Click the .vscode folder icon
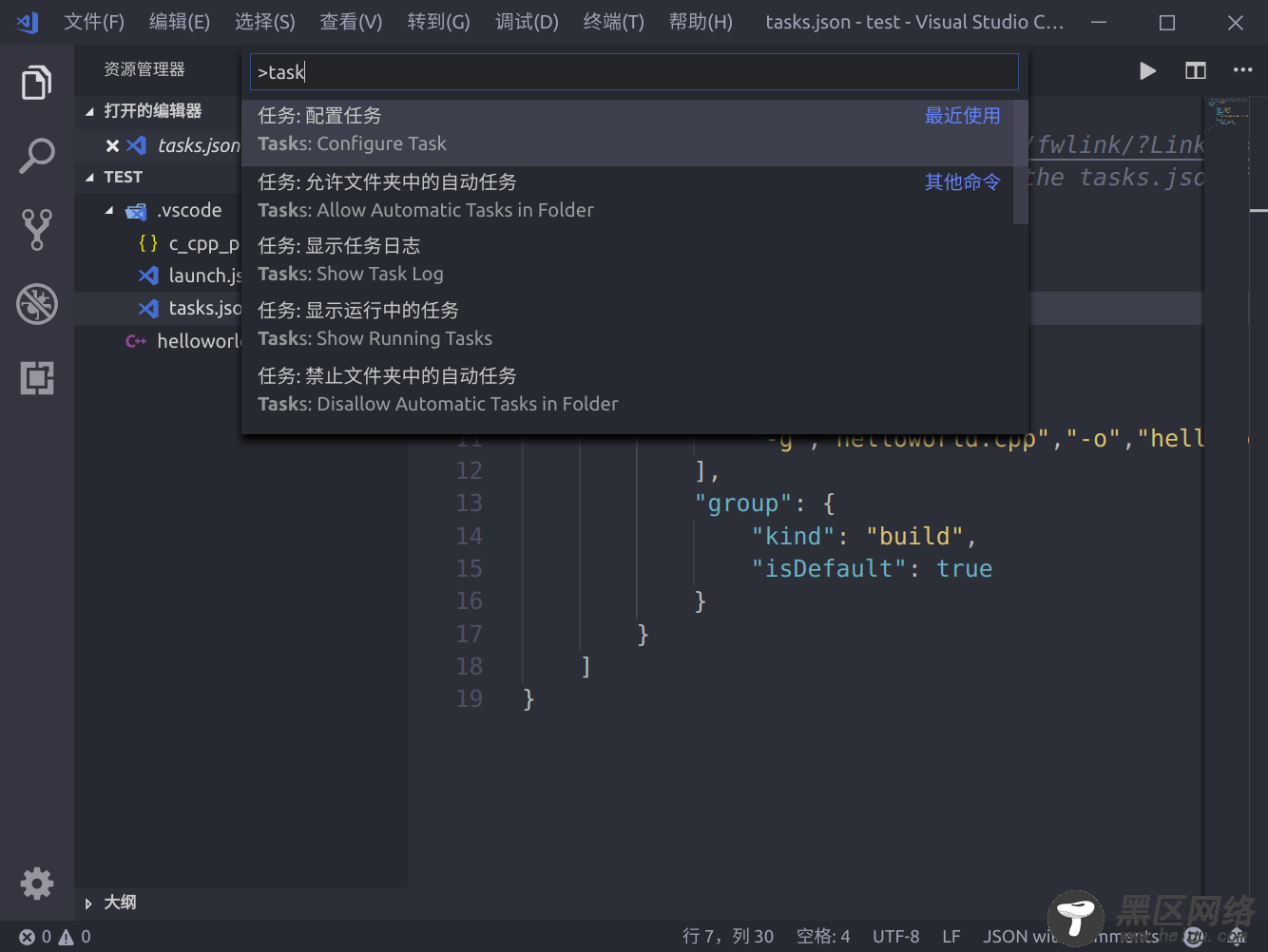The height and width of the screenshot is (952, 1268). pos(136,211)
